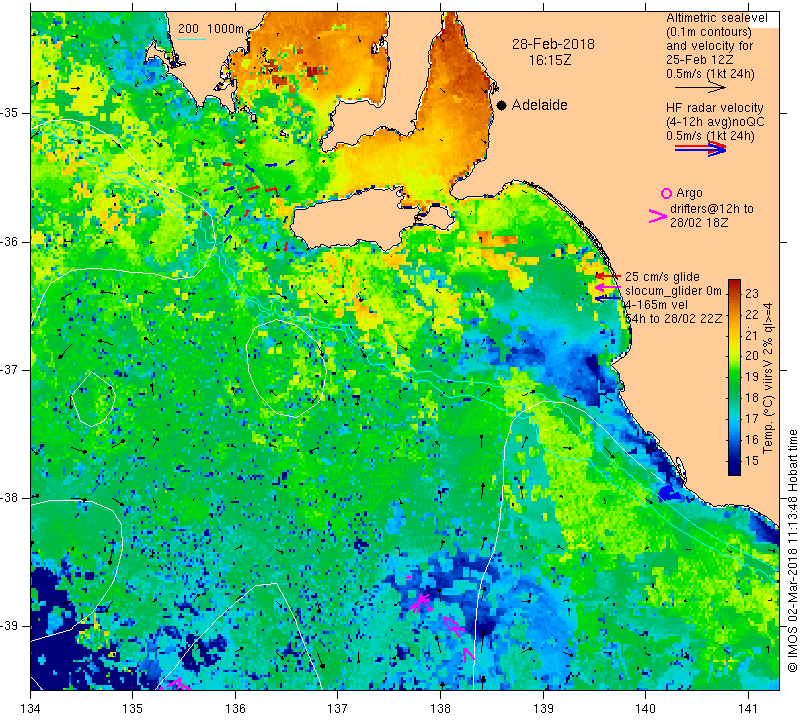Click the '17' colour bar tick label

tap(751, 419)
